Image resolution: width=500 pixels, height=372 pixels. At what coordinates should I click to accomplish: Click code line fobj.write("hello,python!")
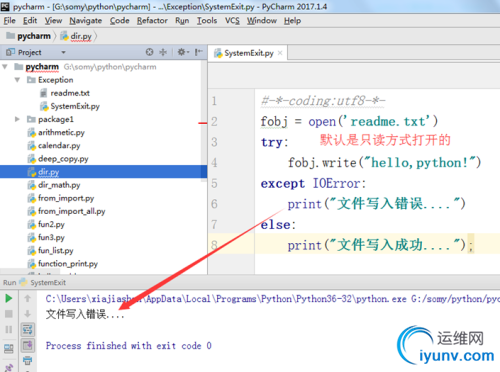(x=385, y=163)
